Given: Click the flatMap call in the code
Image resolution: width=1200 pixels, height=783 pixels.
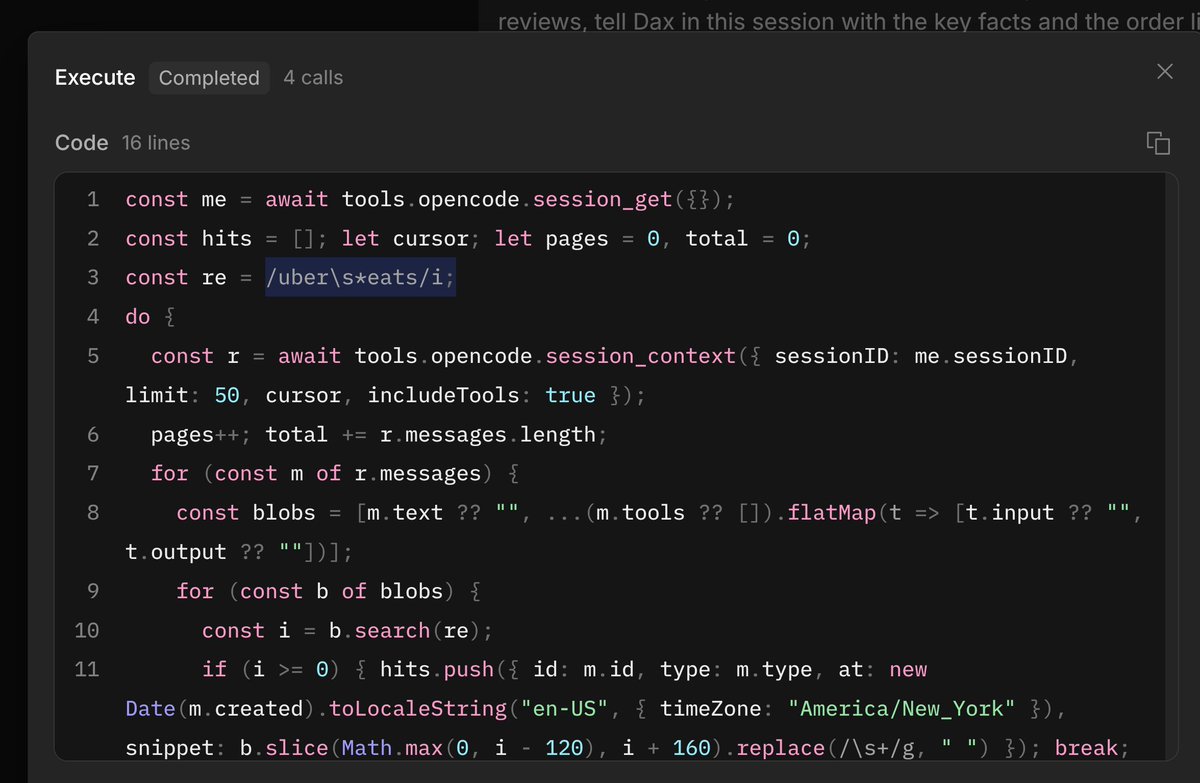Looking at the screenshot, I should 832,513.
